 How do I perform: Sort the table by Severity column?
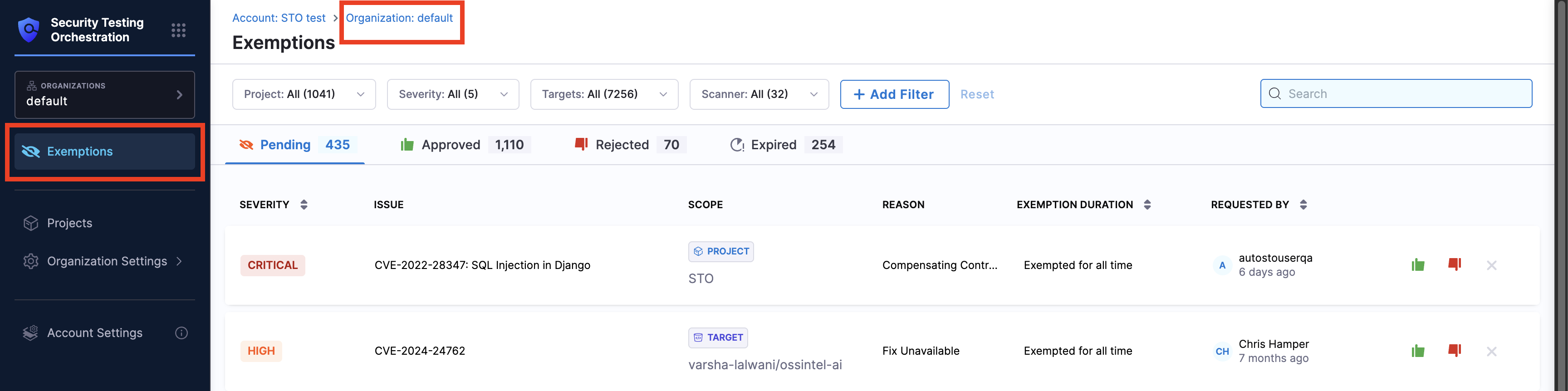point(304,205)
